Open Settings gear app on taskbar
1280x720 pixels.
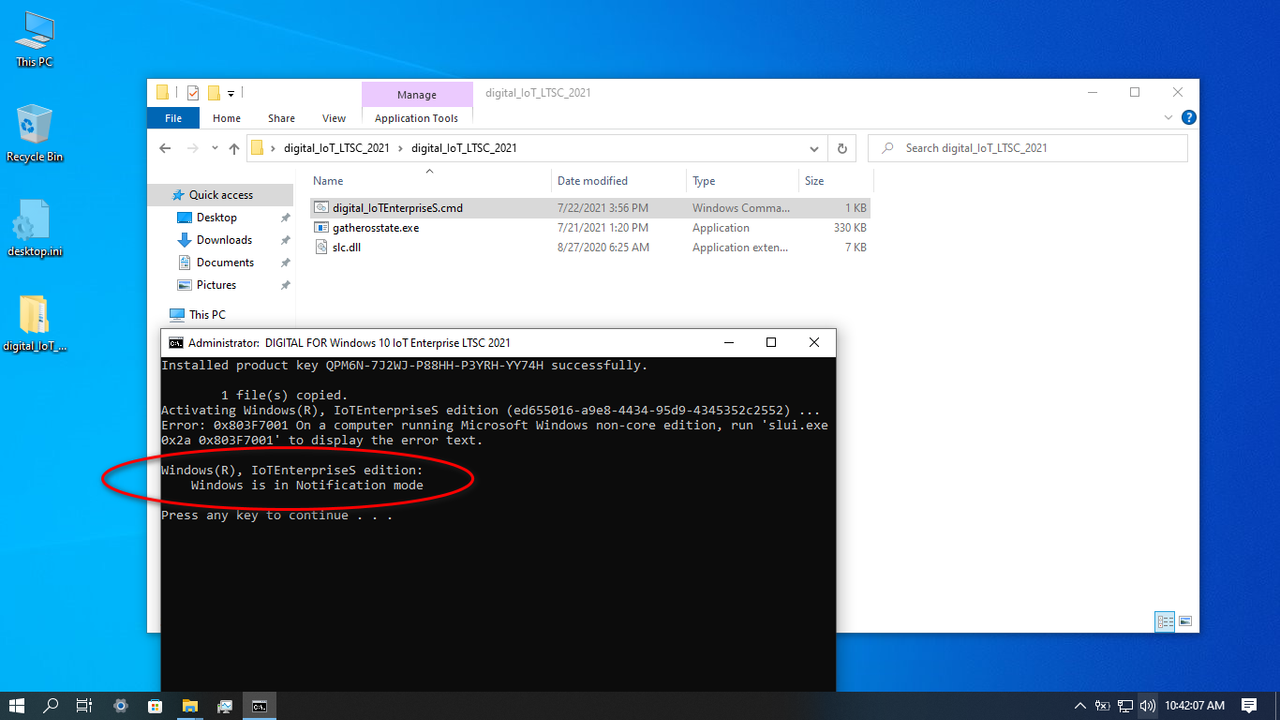click(x=121, y=705)
